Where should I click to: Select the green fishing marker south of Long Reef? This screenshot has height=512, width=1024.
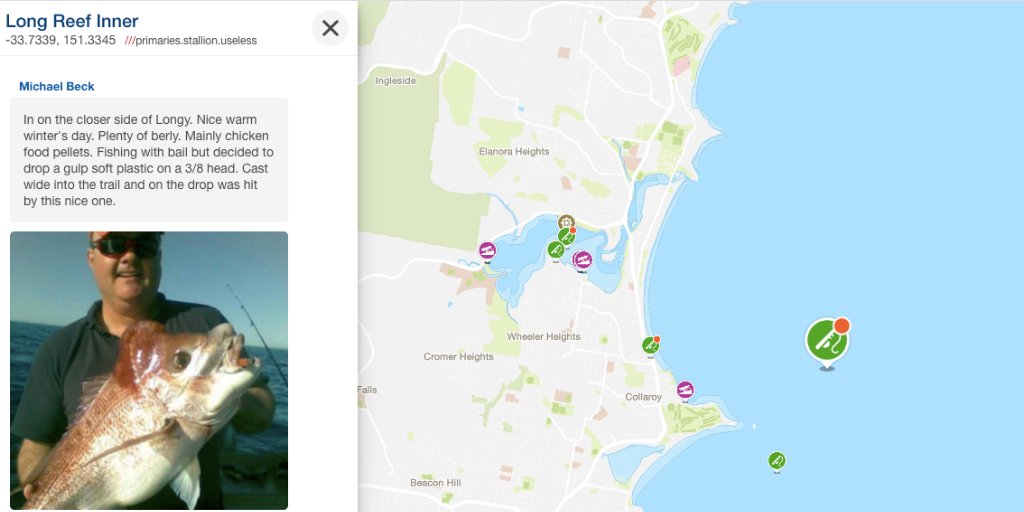point(776,461)
